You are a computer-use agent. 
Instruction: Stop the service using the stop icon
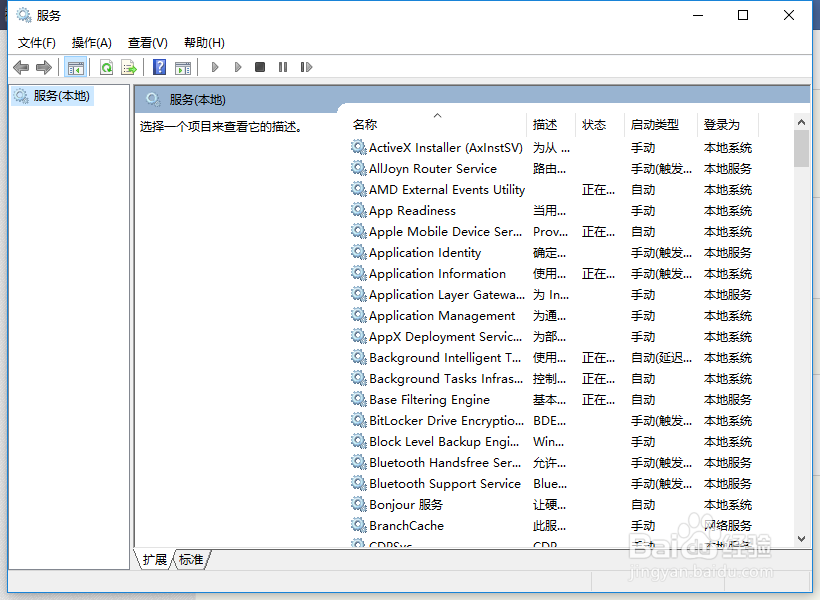260,67
